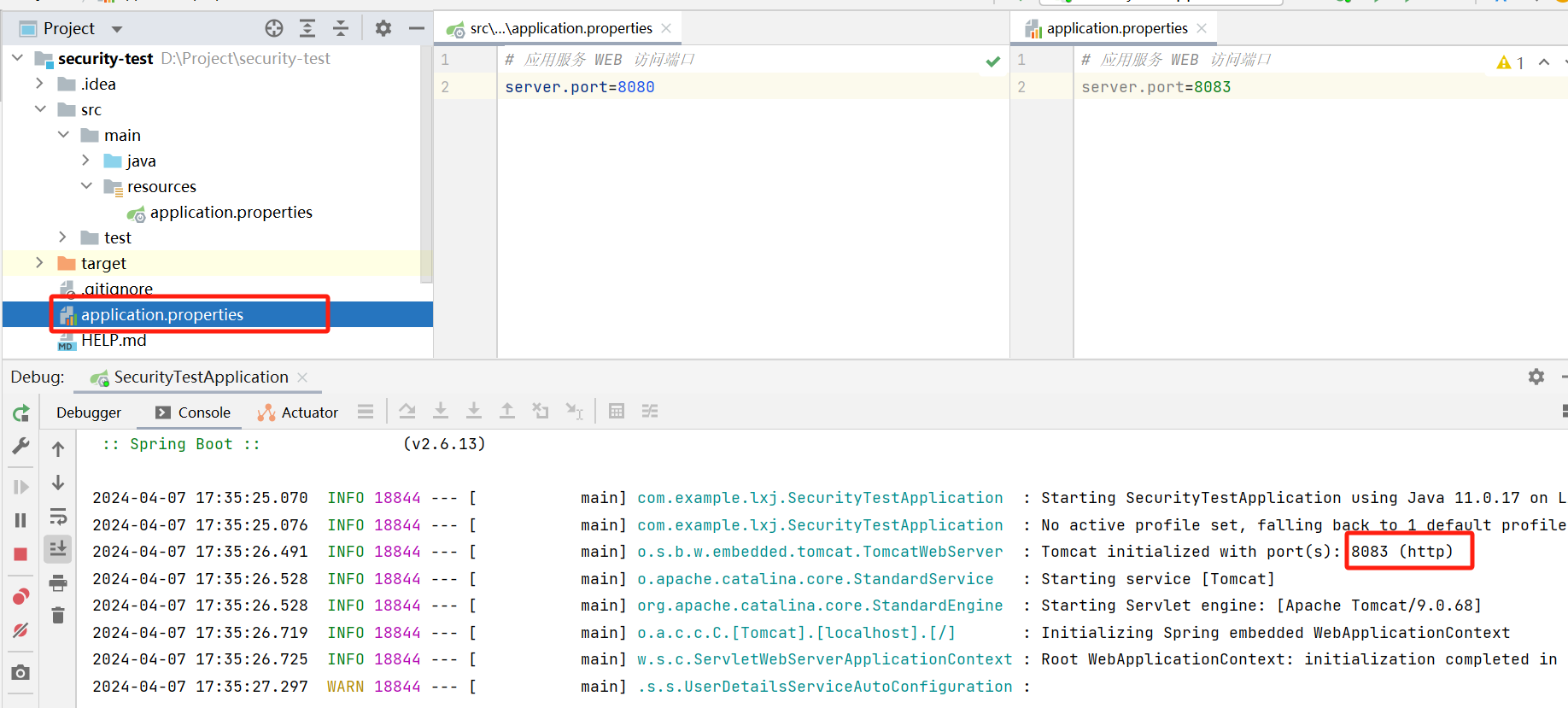Viewport: 1568px width, 708px height.
Task: Toggle soft-wrap in the console
Action: coord(58,517)
